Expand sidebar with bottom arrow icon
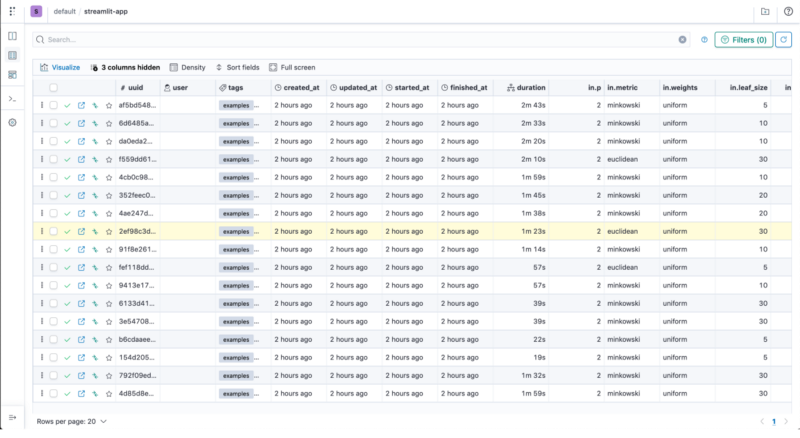800x438 pixels. click(x=12, y=418)
